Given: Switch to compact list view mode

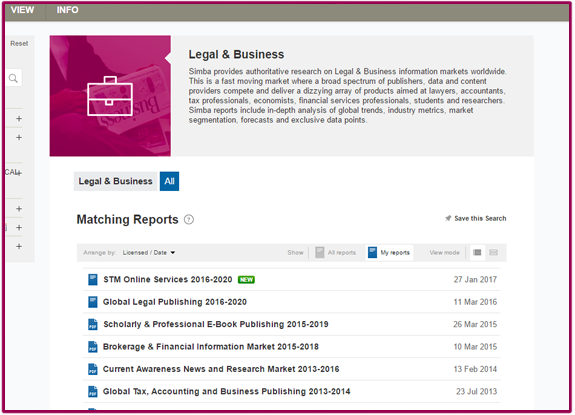Looking at the screenshot, I should click(x=477, y=253).
